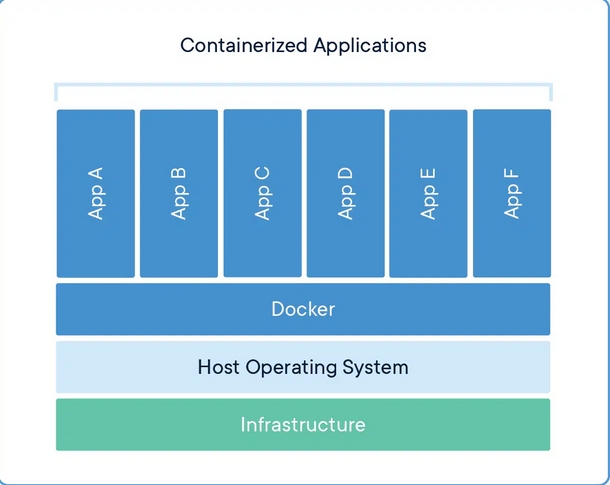Screen dimensions: 610x485
Task: Click the empty area left of the title
Action: pyautogui.click(x=90, y=46)
